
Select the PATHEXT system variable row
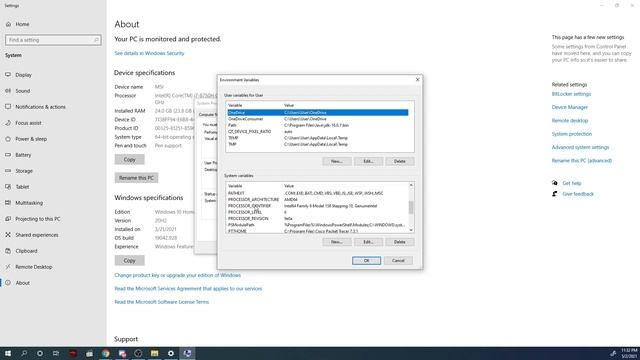tap(318, 193)
